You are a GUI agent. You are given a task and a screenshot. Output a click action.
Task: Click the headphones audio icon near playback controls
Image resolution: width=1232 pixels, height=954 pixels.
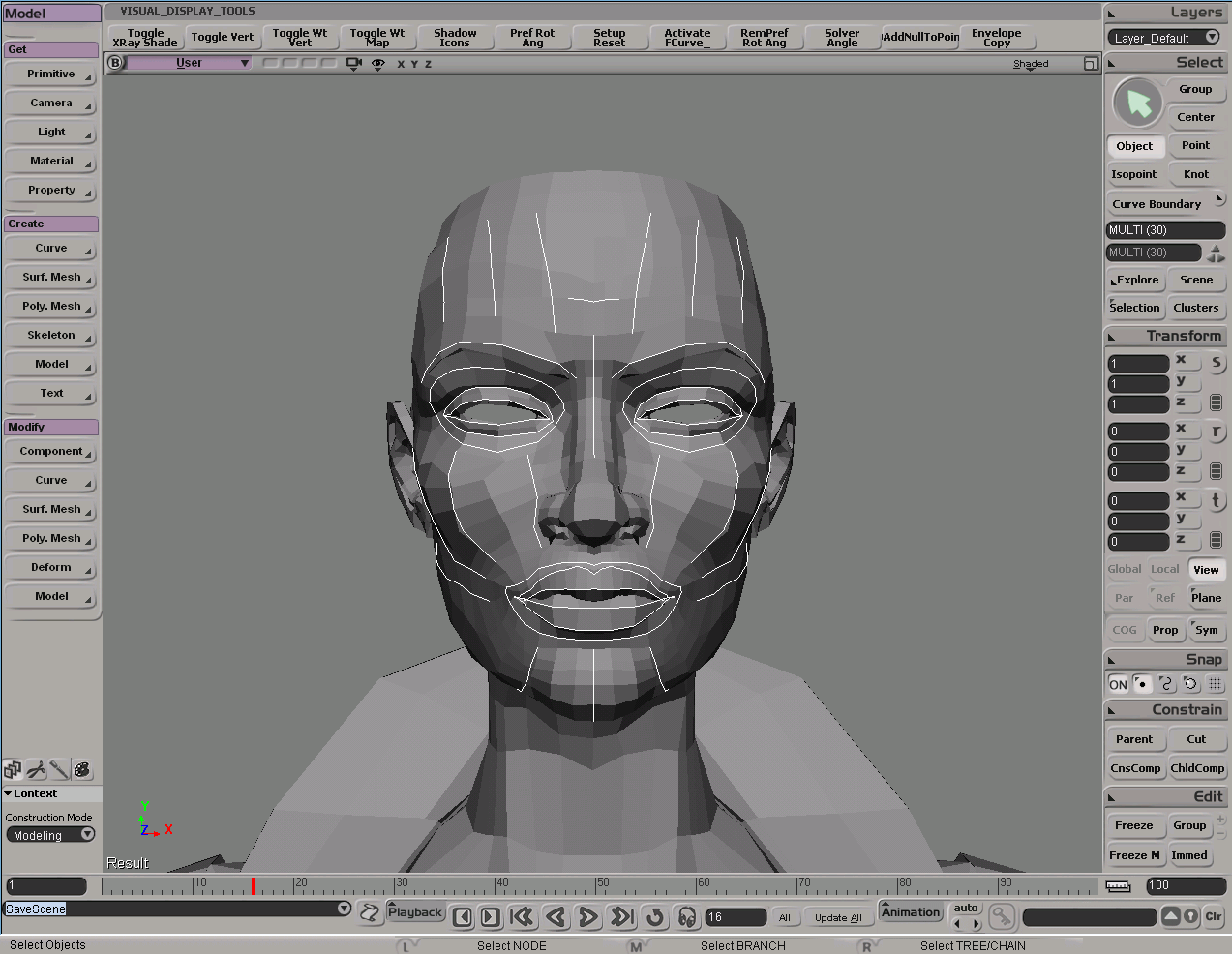point(686,917)
